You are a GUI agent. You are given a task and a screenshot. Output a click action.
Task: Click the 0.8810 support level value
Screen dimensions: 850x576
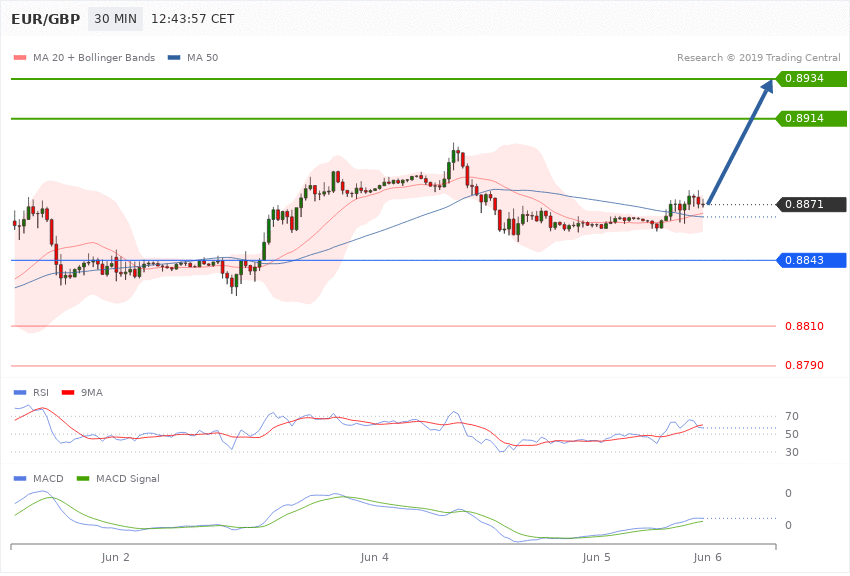[x=804, y=326]
